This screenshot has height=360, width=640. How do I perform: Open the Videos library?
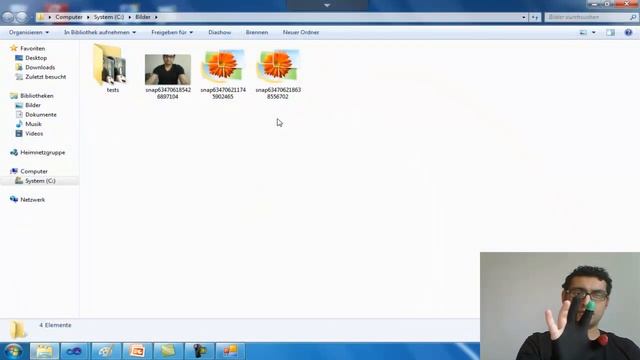[34, 133]
